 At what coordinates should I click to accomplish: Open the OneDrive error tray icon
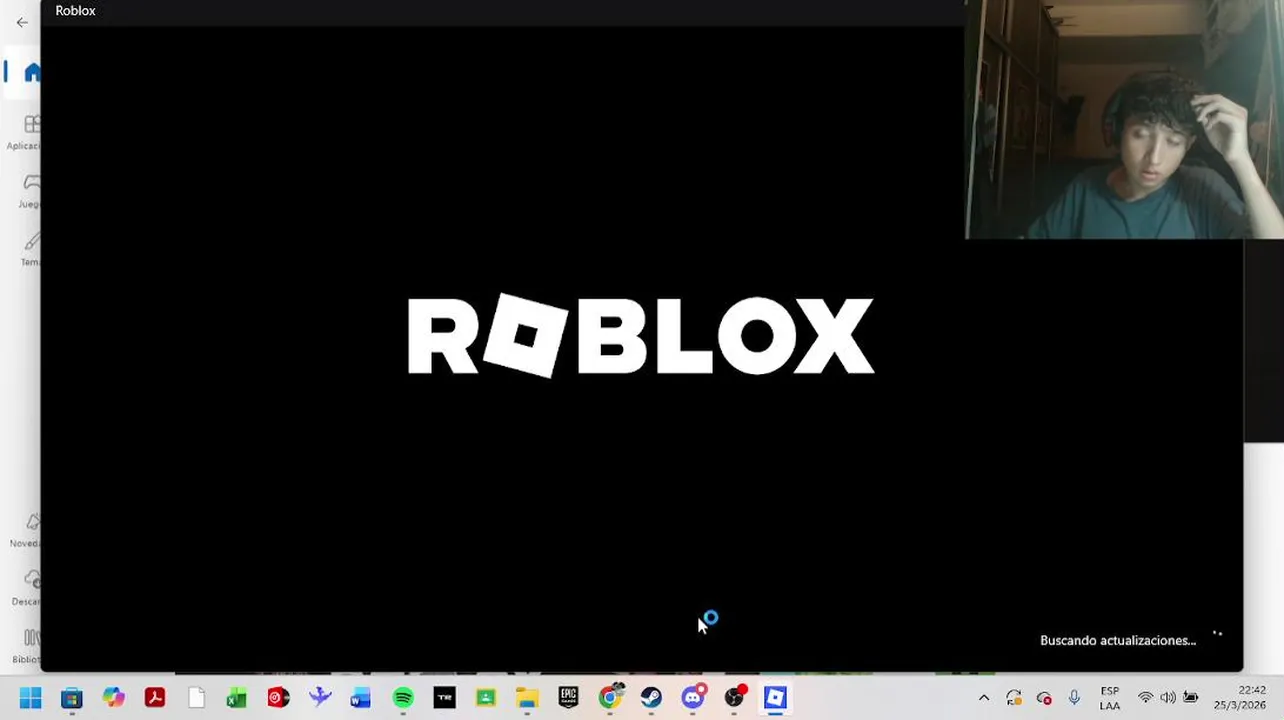1045,698
